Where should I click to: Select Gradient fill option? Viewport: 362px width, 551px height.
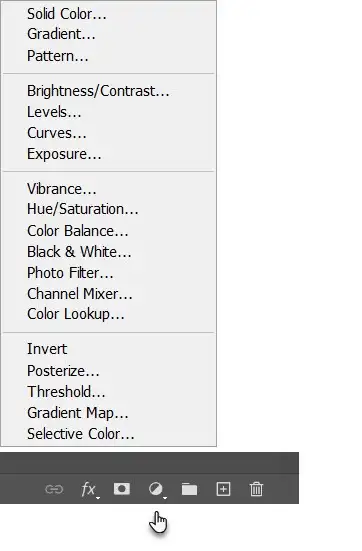point(61,34)
